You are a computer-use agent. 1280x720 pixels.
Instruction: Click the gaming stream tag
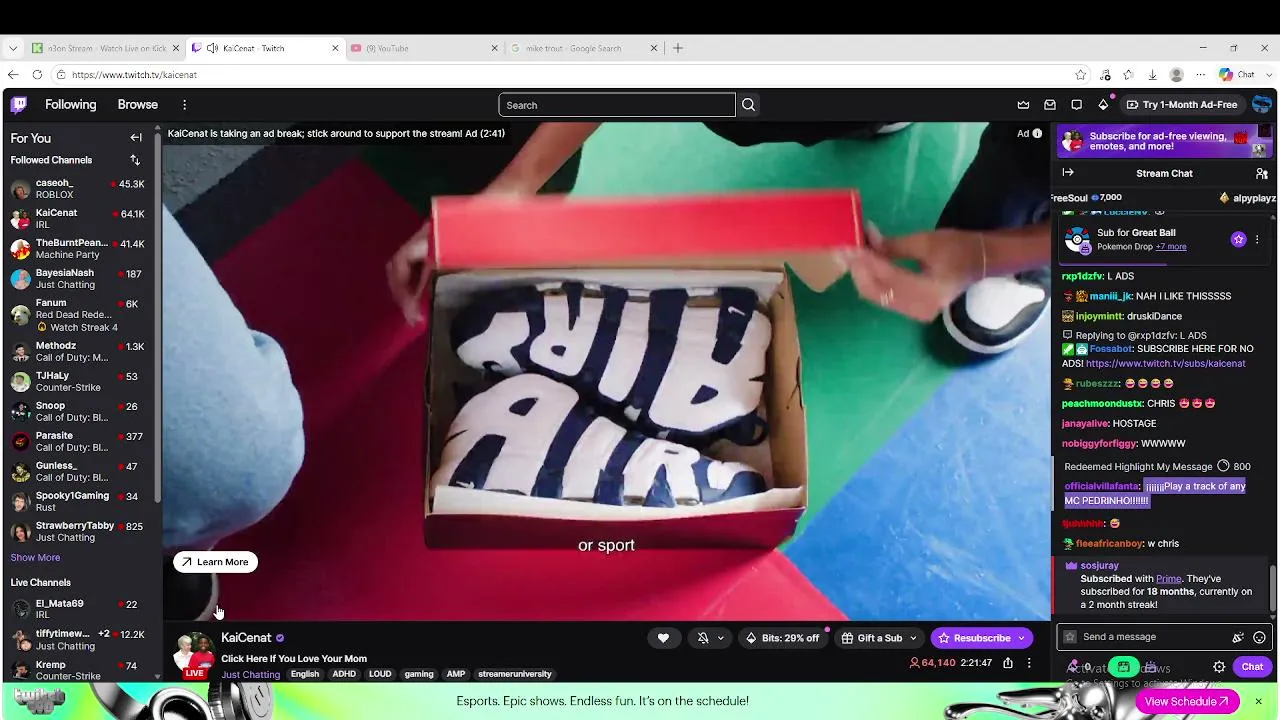[x=419, y=674]
